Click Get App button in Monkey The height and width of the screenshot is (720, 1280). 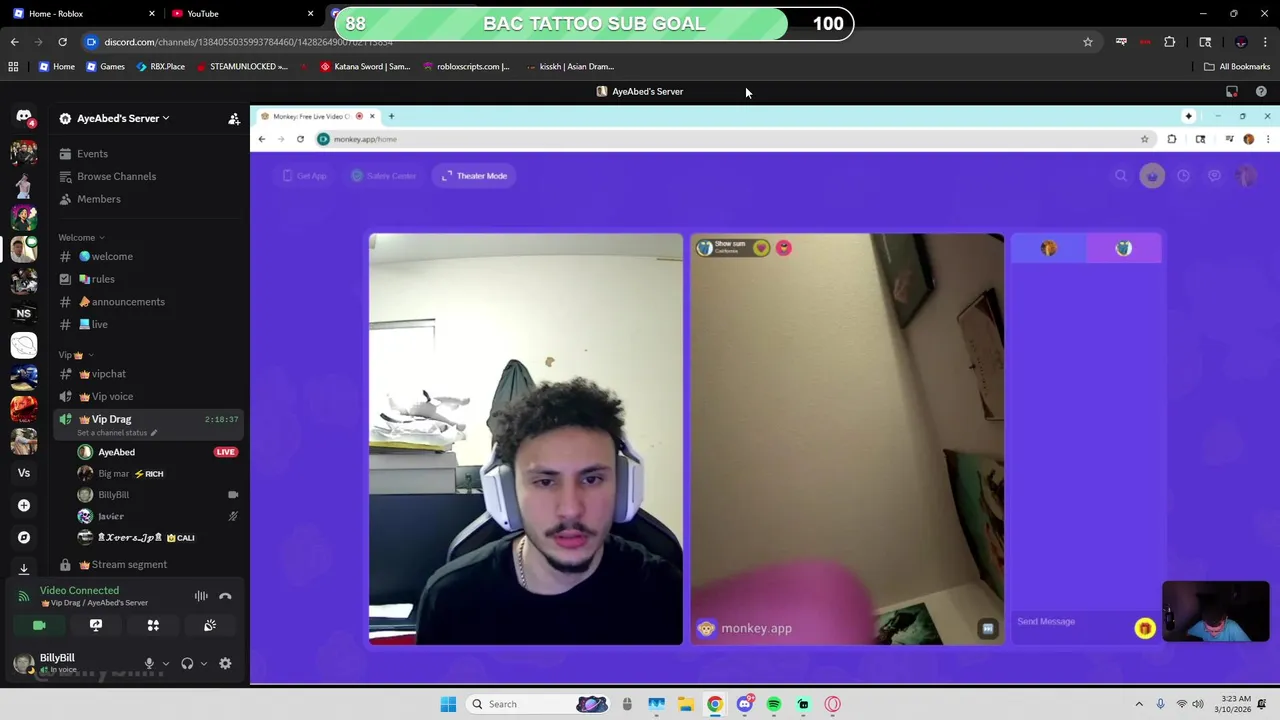coord(305,176)
